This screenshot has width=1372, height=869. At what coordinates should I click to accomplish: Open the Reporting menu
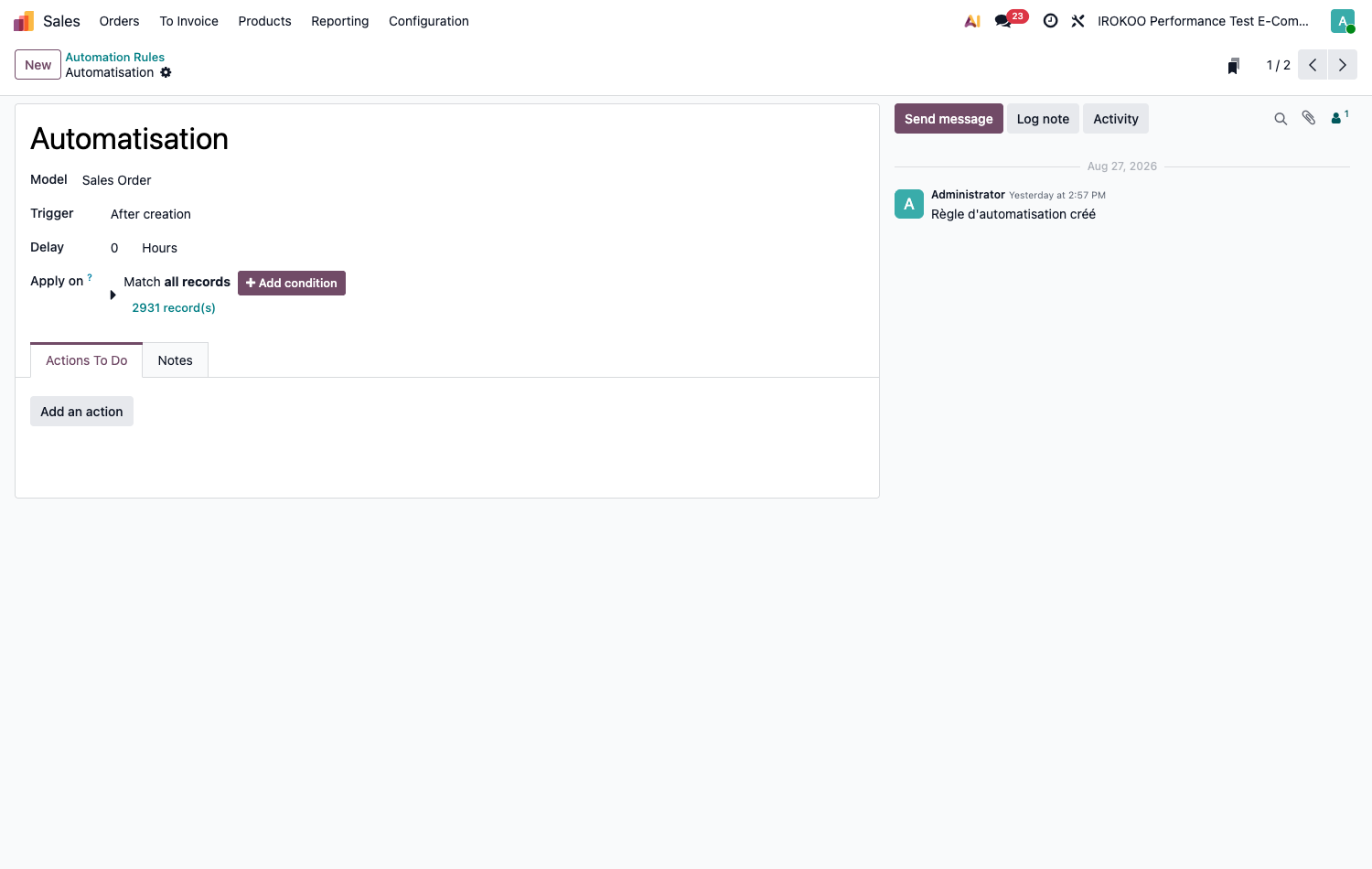339,21
